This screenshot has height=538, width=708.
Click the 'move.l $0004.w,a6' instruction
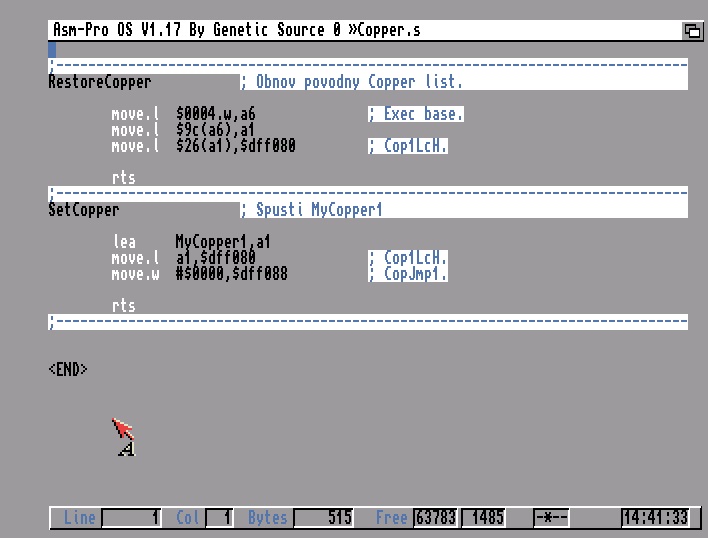(x=183, y=114)
